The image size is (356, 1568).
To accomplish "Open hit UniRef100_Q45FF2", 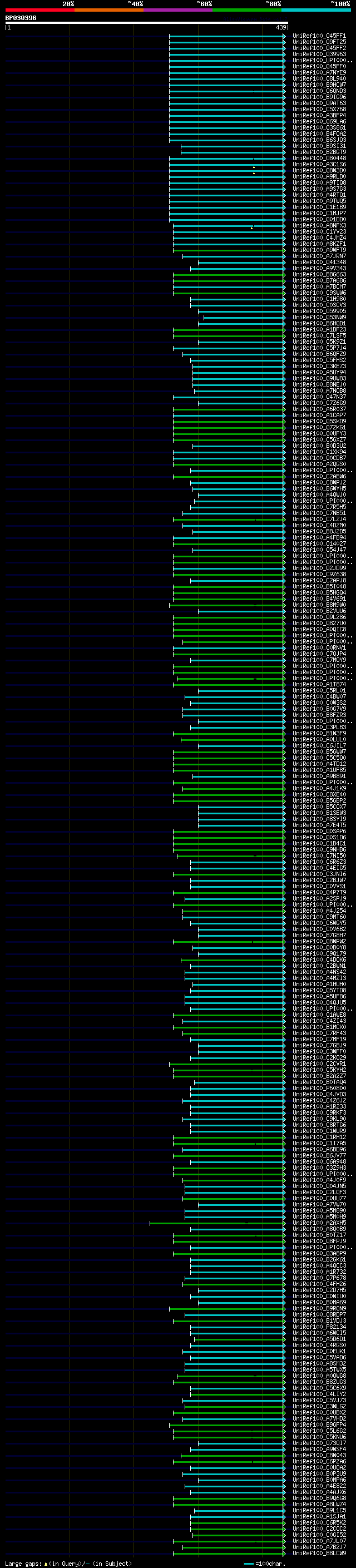I will tap(319, 48).
